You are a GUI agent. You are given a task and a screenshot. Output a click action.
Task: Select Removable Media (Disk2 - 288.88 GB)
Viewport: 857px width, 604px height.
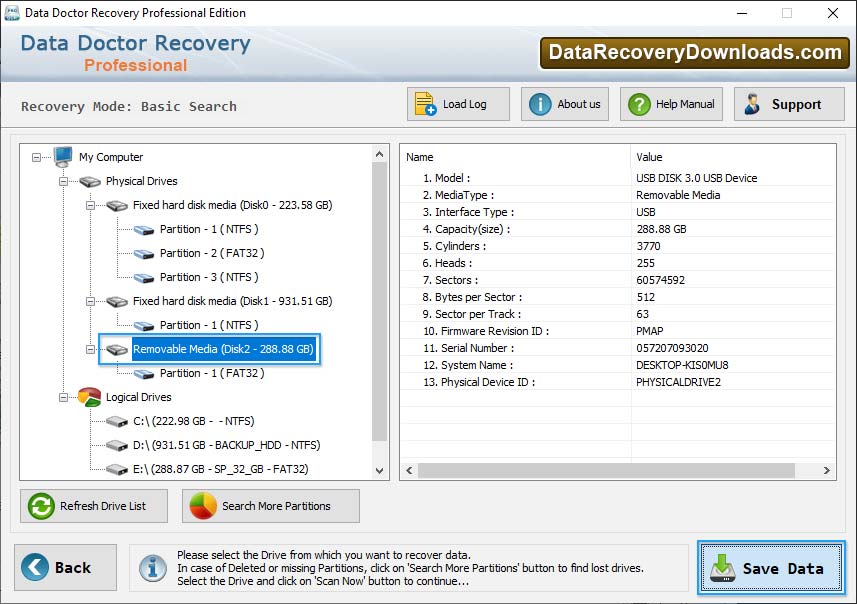(x=223, y=349)
